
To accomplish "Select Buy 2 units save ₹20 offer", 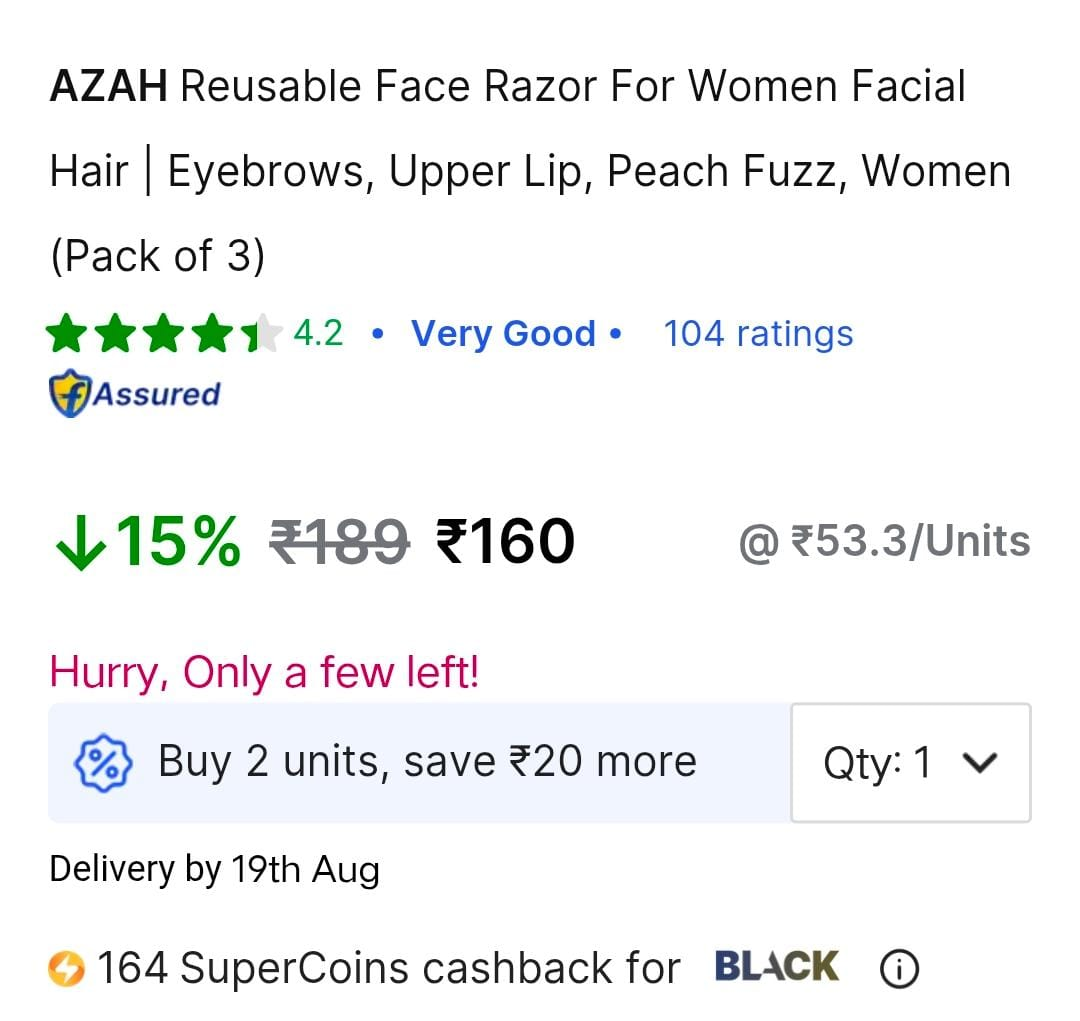I will [x=419, y=763].
